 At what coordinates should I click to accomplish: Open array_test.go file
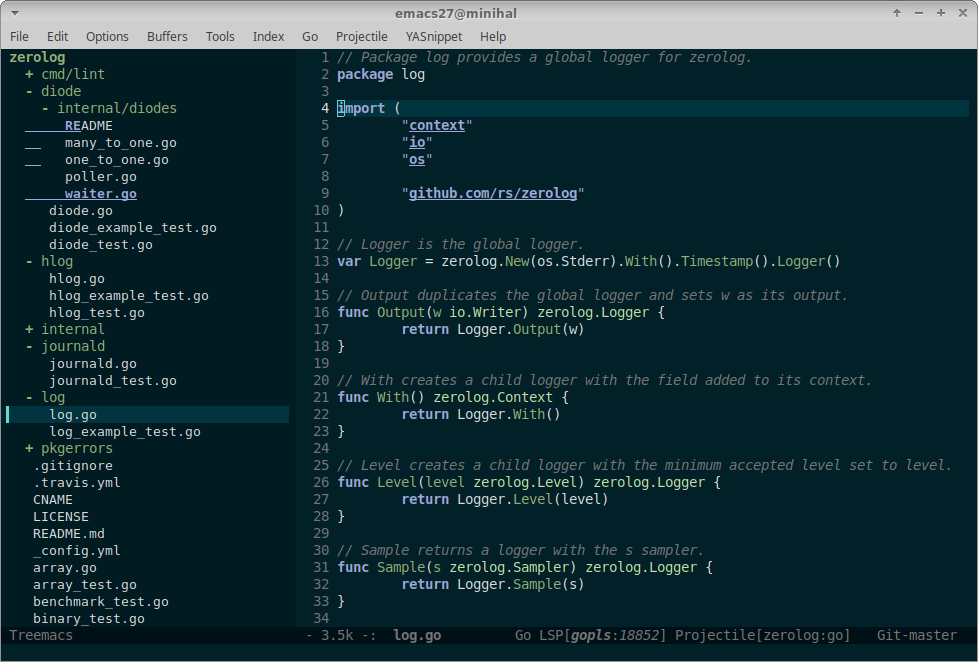click(x=85, y=585)
